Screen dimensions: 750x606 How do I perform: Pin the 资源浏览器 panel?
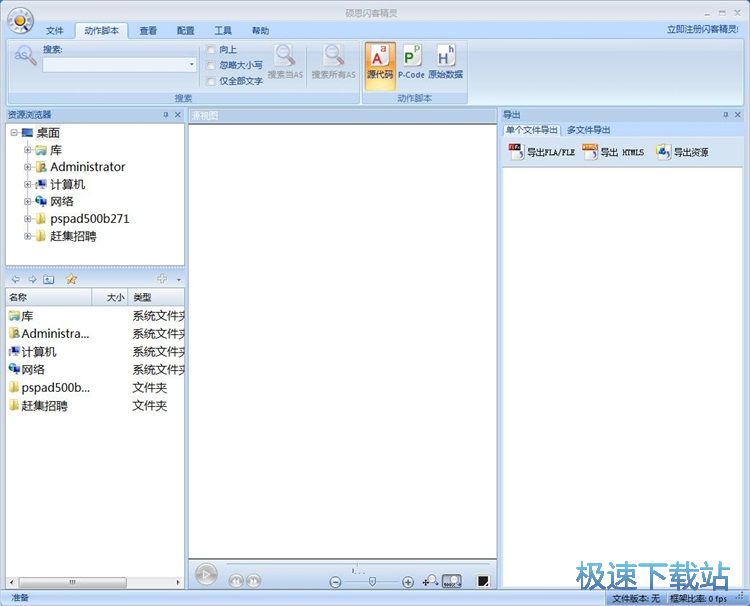(x=165, y=115)
